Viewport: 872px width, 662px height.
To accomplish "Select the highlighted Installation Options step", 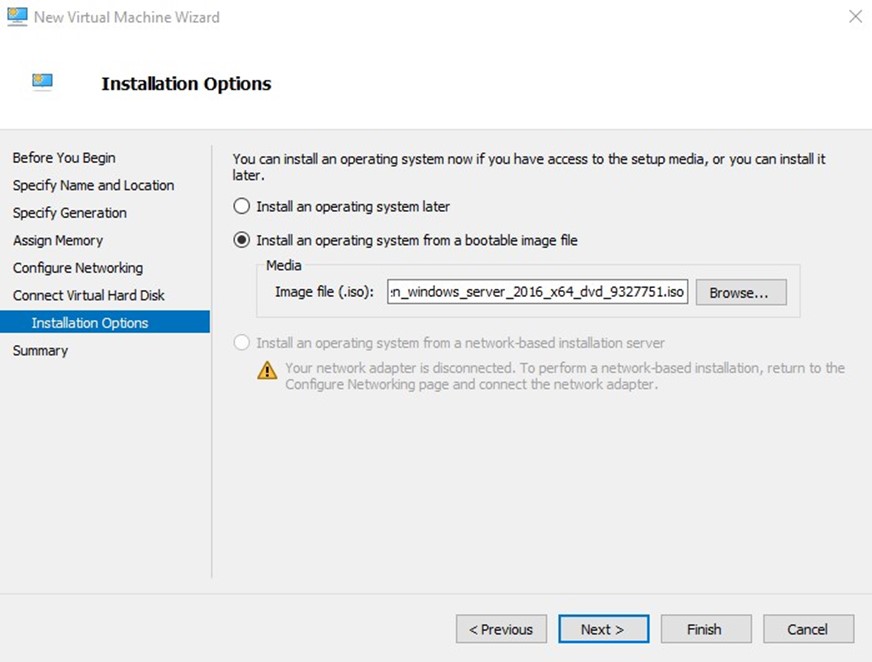I will (90, 323).
